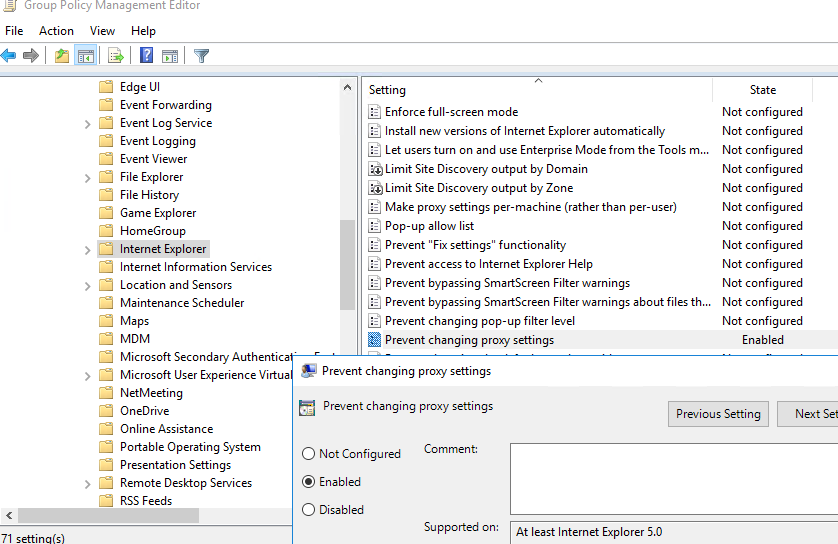The width and height of the screenshot is (838, 544).
Task: Open the Action menu
Action: tap(56, 31)
